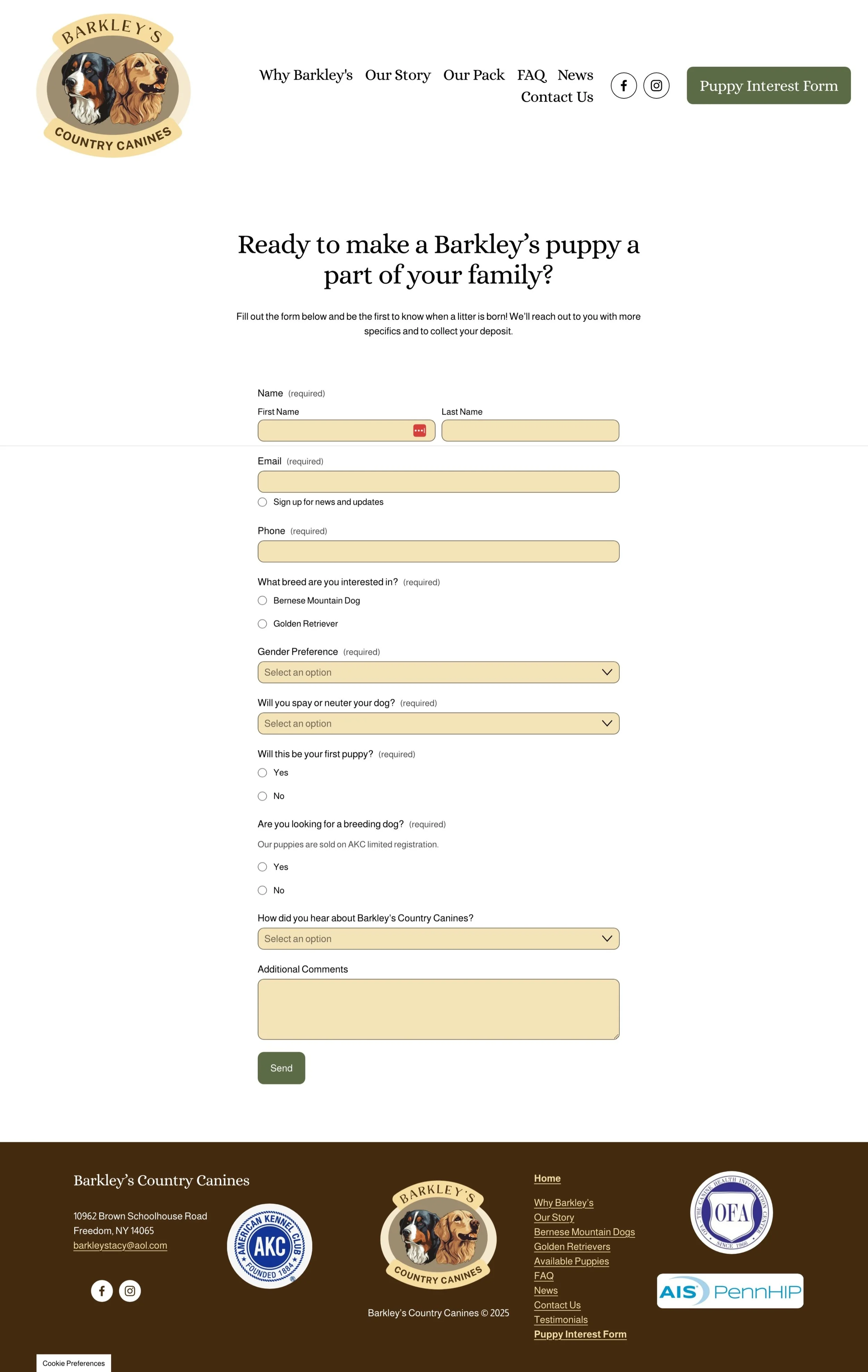
Task: Click the AIS PennHIP logo
Action: point(729,1291)
